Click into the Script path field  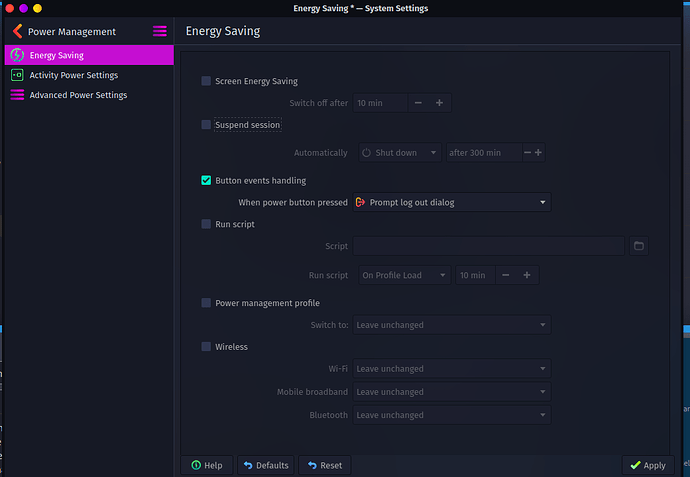click(x=488, y=246)
